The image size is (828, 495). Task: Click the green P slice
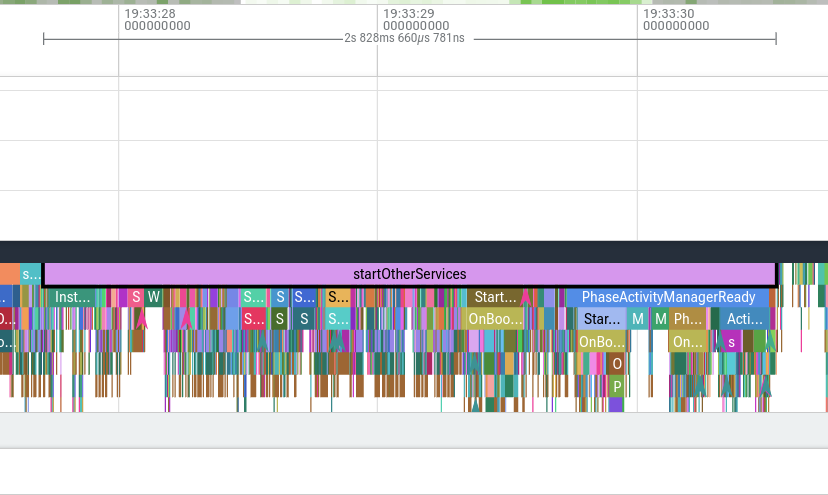(x=617, y=387)
